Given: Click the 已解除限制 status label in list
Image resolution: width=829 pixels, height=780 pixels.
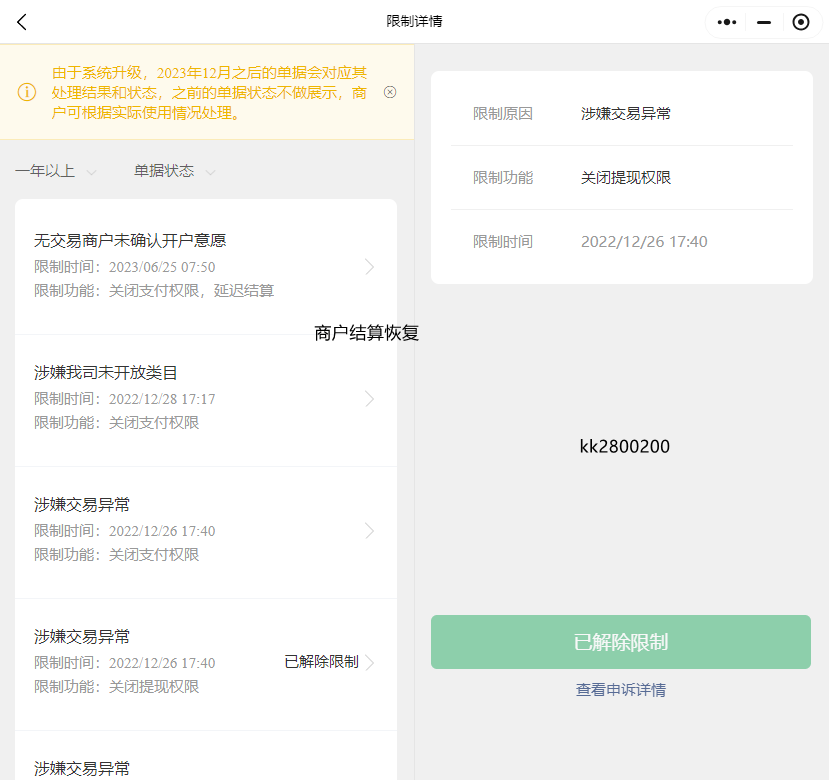Looking at the screenshot, I should point(321,662).
